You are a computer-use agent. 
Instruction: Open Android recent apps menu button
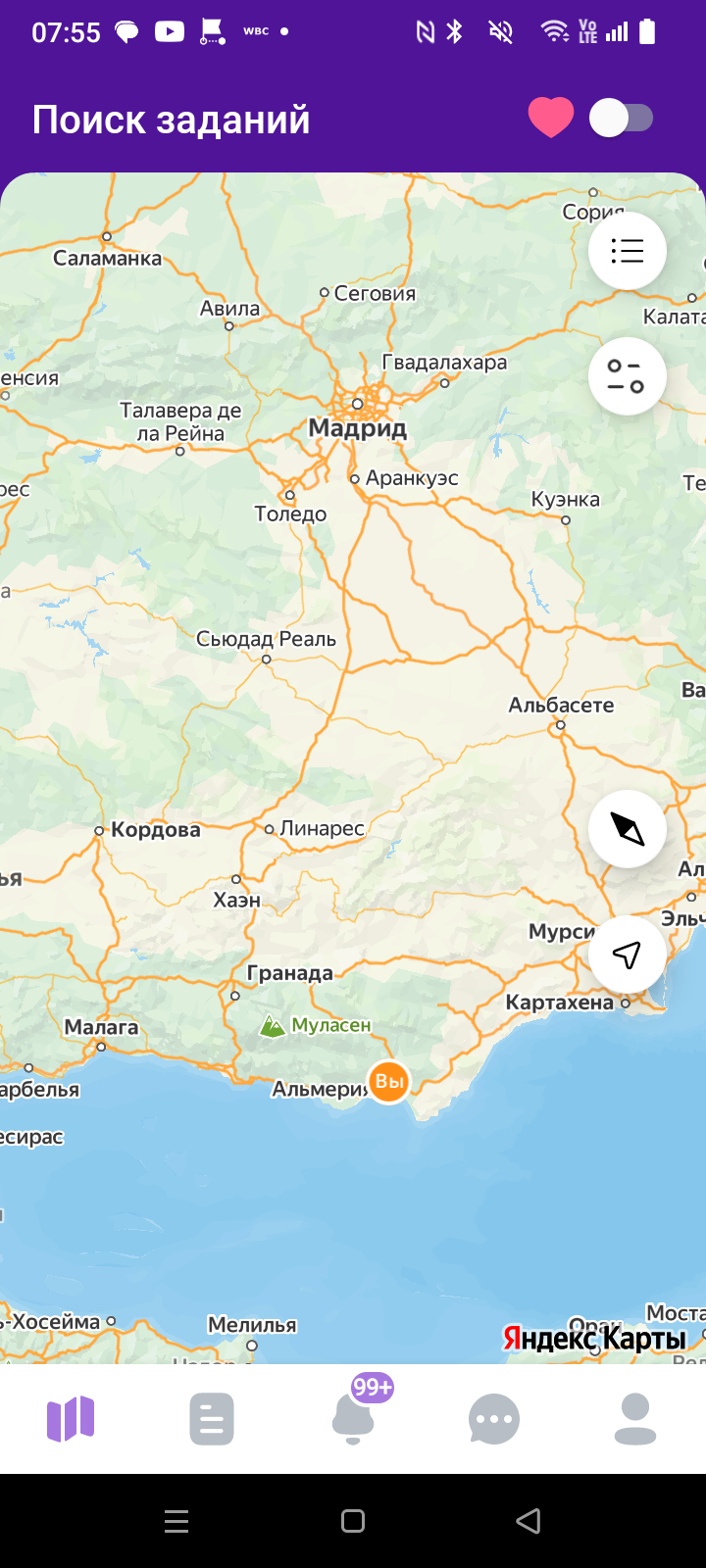(x=176, y=1521)
